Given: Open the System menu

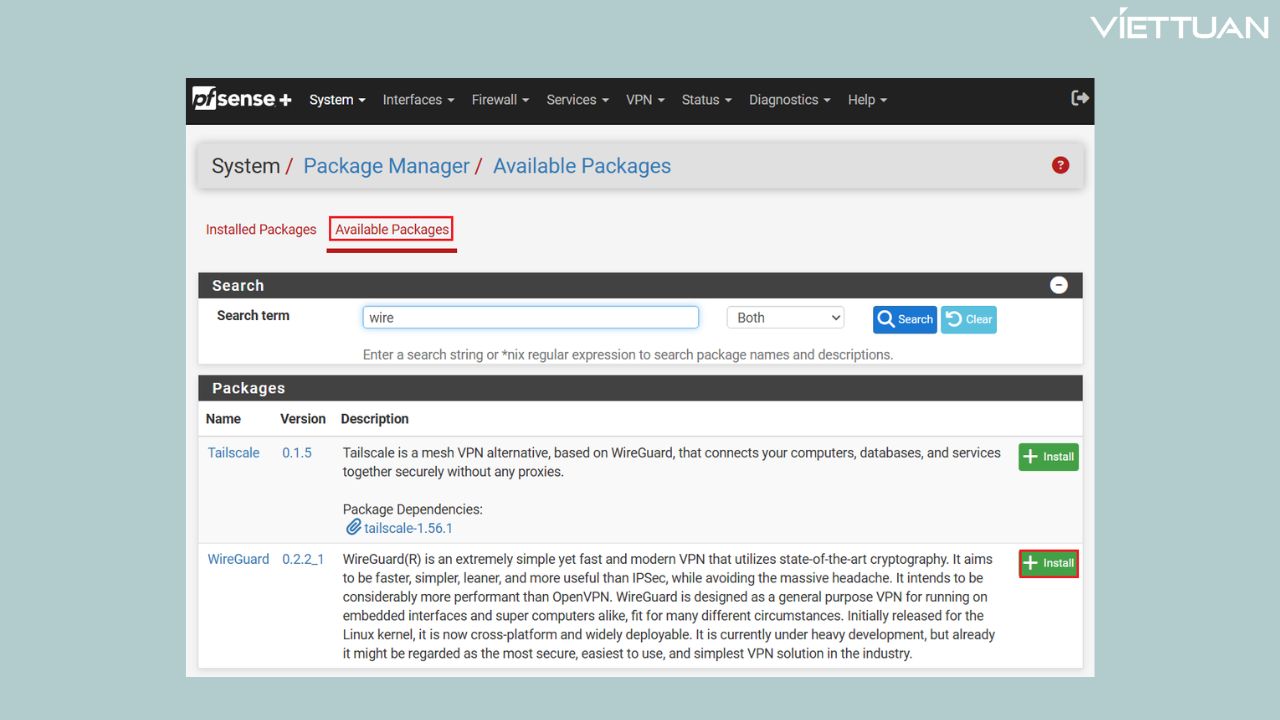Looking at the screenshot, I should (337, 100).
